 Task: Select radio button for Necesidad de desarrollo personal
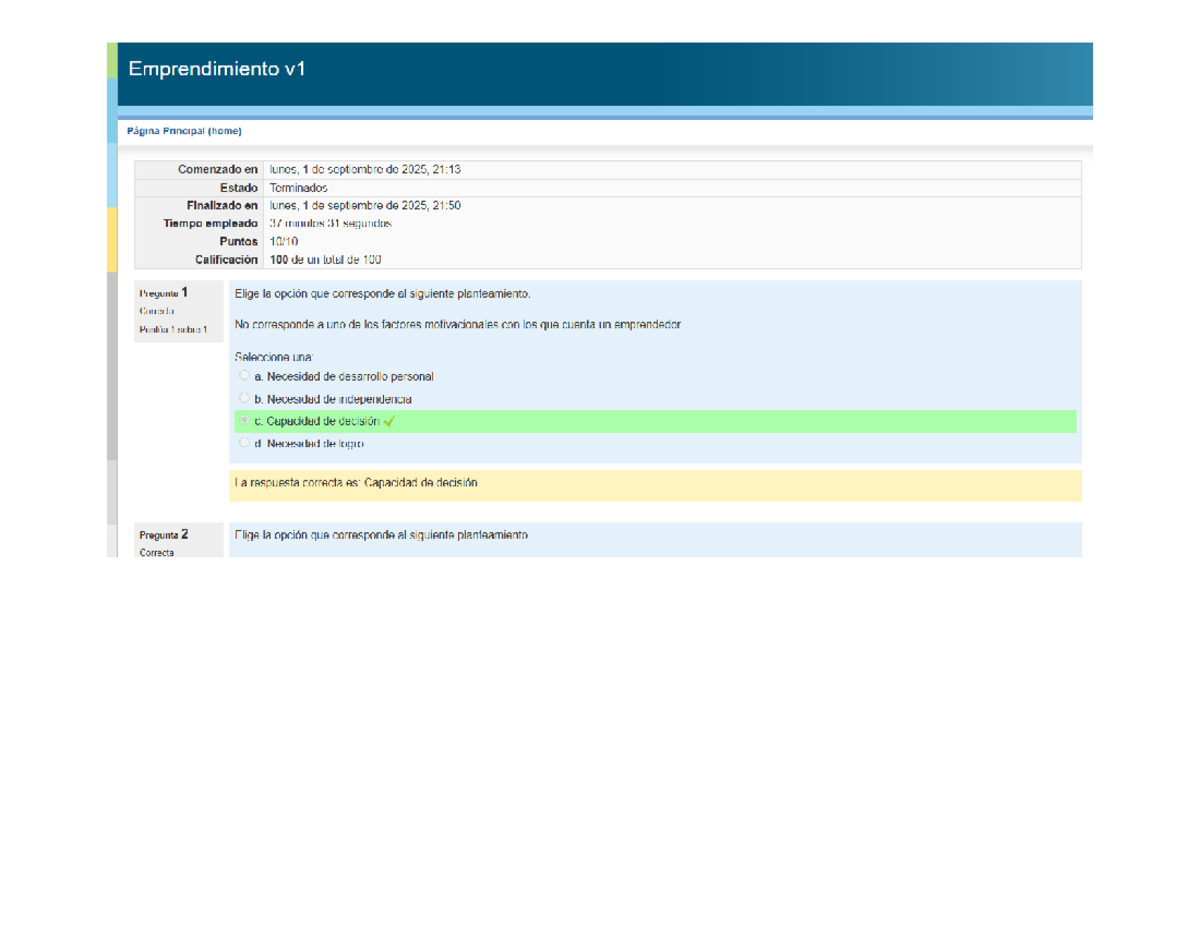(x=245, y=376)
